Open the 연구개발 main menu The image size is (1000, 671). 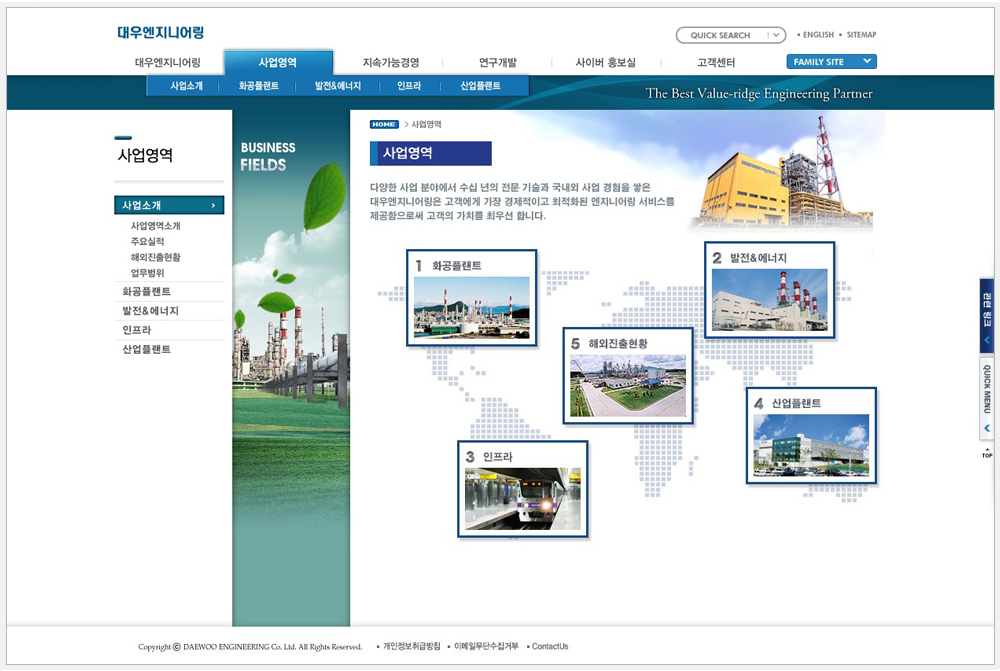498,63
